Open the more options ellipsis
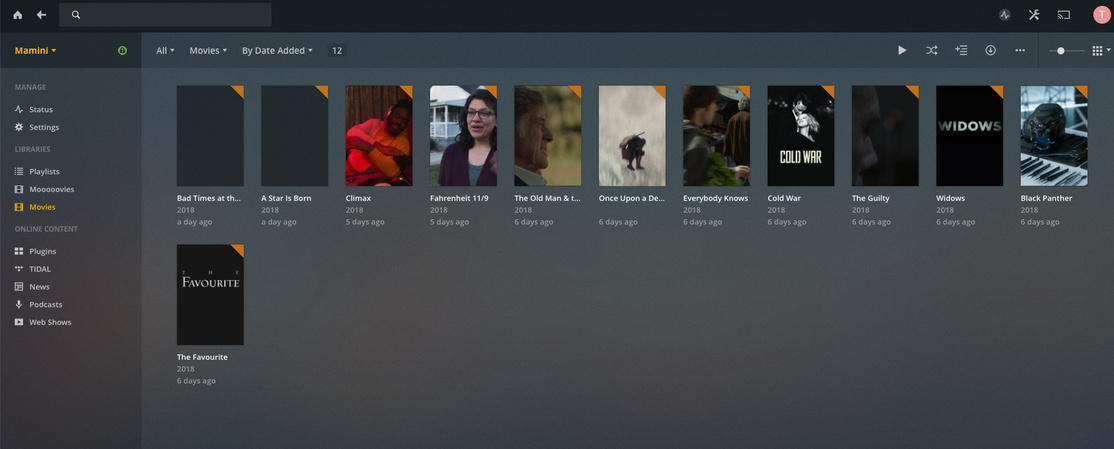This screenshot has width=1114, height=449. point(1020,50)
